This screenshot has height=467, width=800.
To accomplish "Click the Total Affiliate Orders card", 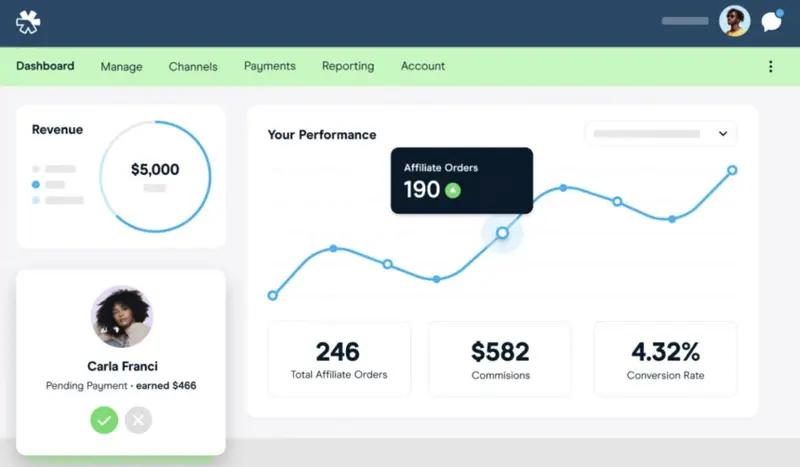I will (338, 359).
